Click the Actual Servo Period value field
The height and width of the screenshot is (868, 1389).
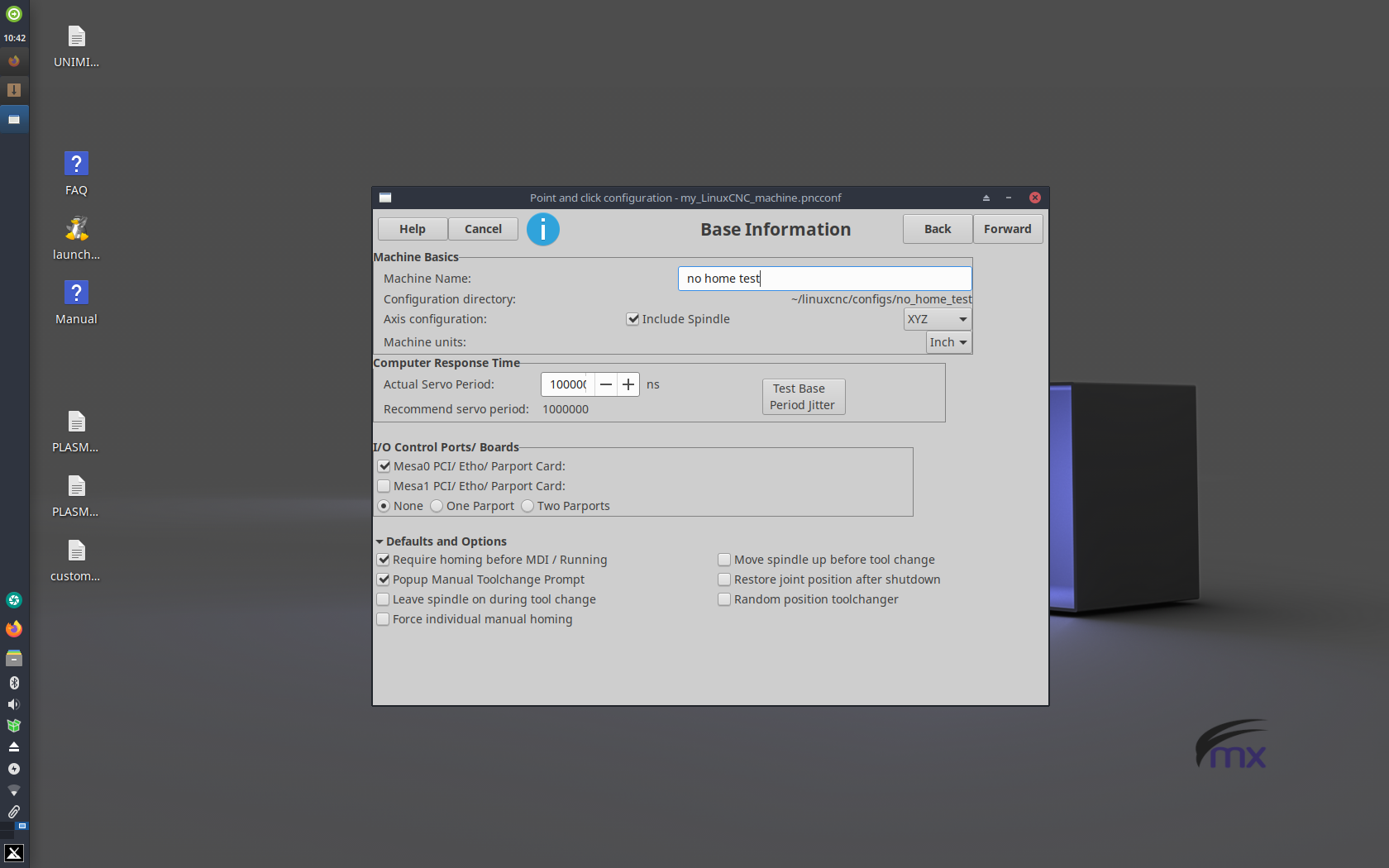pos(568,384)
